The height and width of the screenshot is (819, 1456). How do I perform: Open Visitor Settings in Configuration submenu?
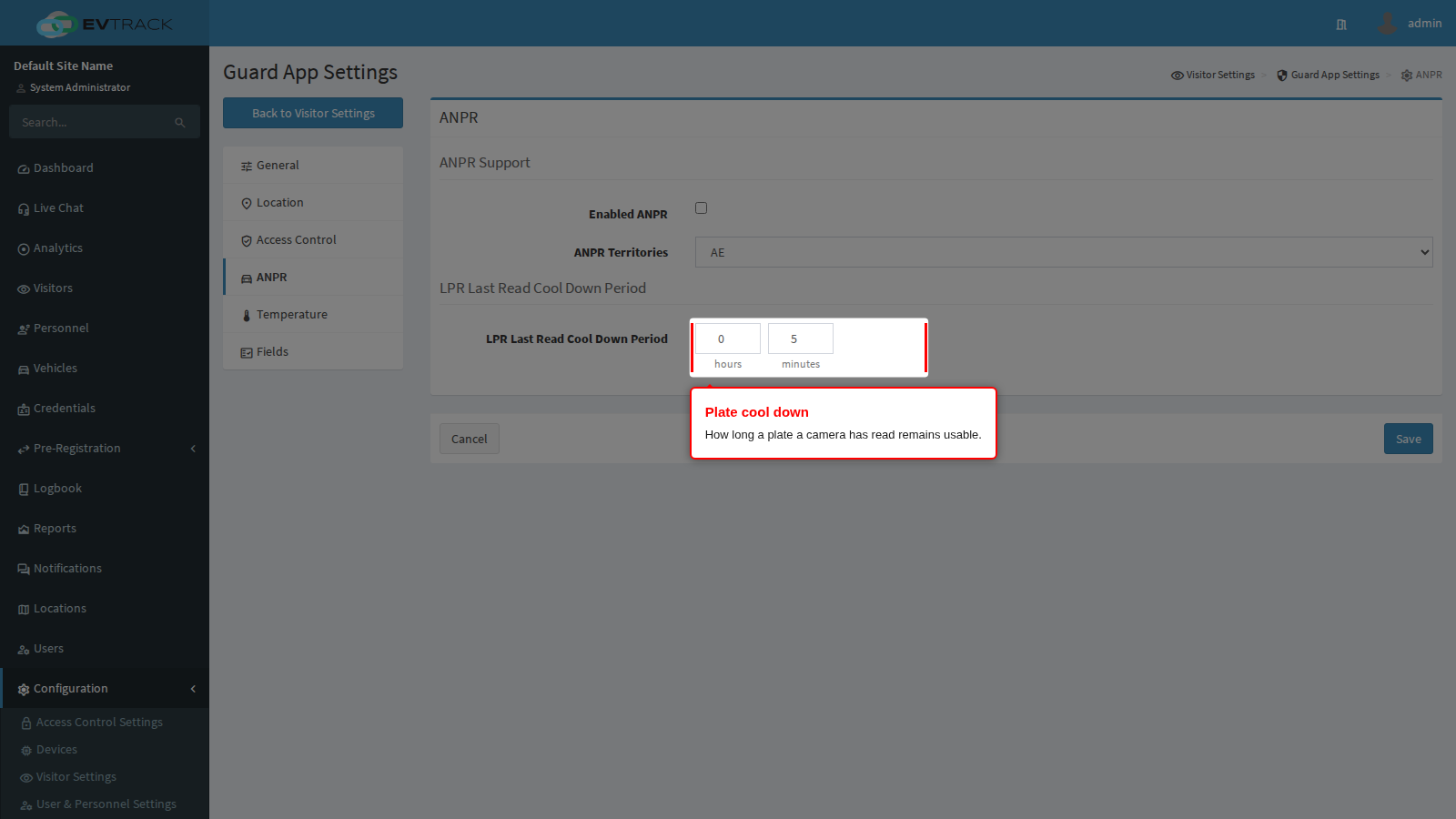(x=105, y=777)
